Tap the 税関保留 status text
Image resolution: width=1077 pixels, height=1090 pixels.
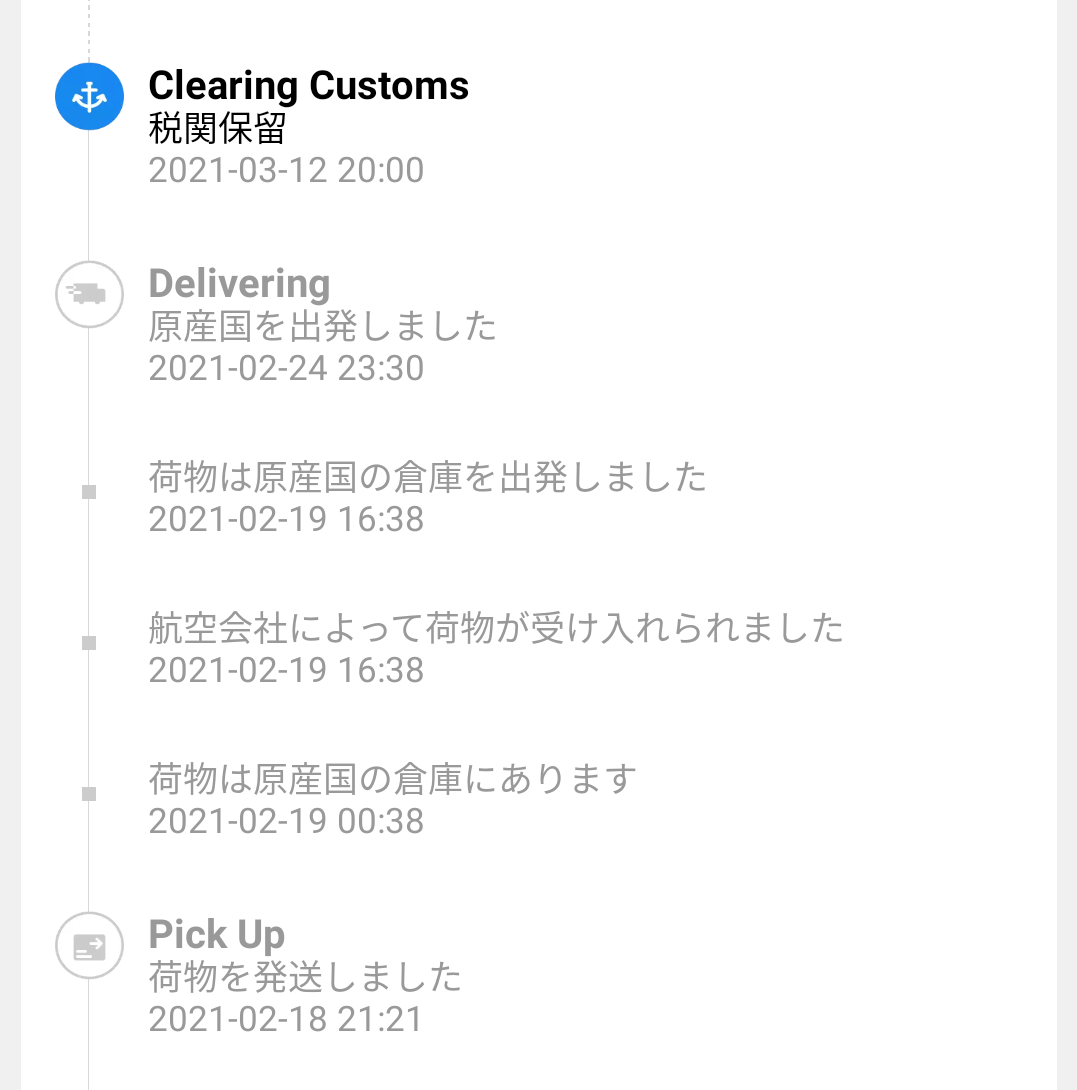tap(217, 128)
